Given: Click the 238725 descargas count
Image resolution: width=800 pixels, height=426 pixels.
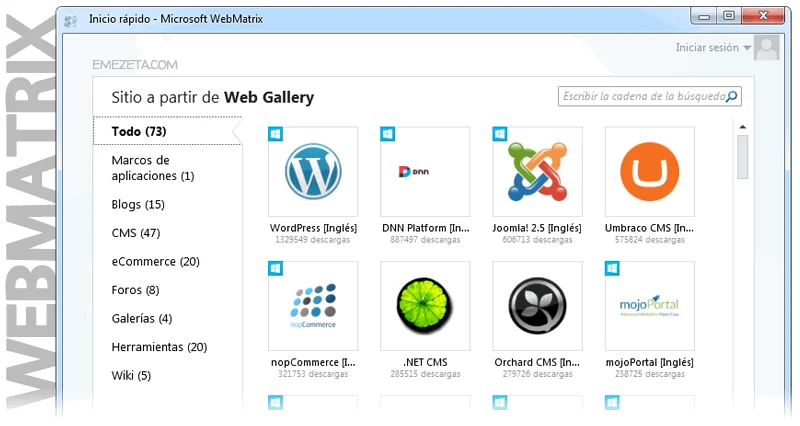Looking at the screenshot, I should click(x=649, y=374).
